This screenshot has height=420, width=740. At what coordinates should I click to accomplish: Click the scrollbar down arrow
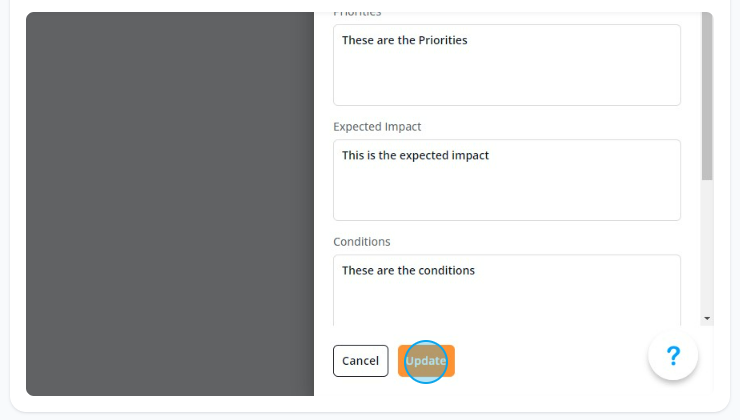point(707,319)
